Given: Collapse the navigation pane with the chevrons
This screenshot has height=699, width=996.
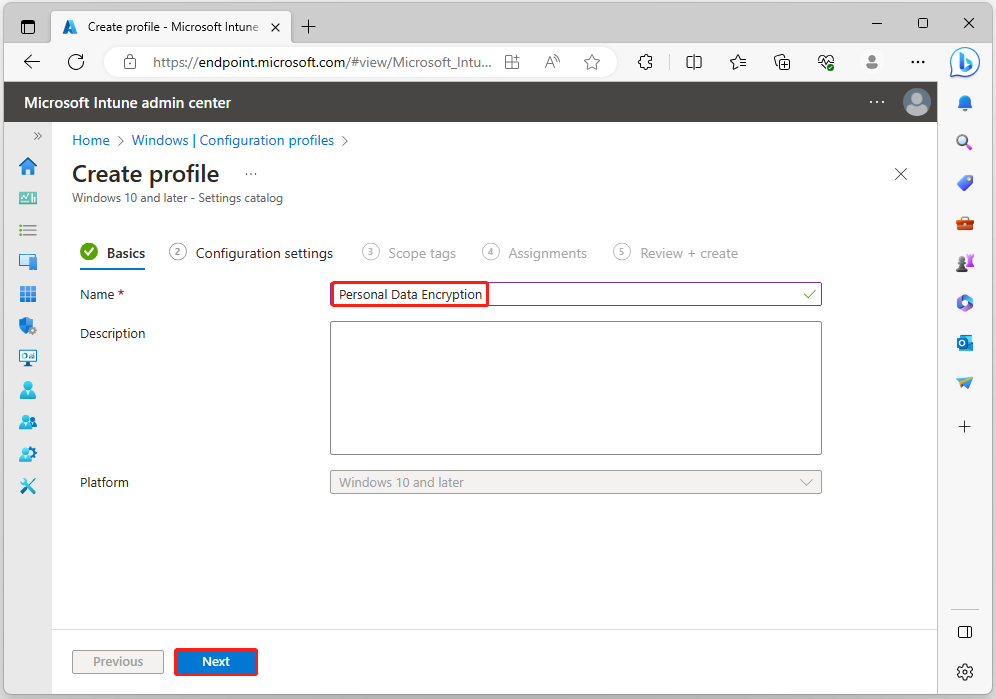Looking at the screenshot, I should tap(37, 137).
